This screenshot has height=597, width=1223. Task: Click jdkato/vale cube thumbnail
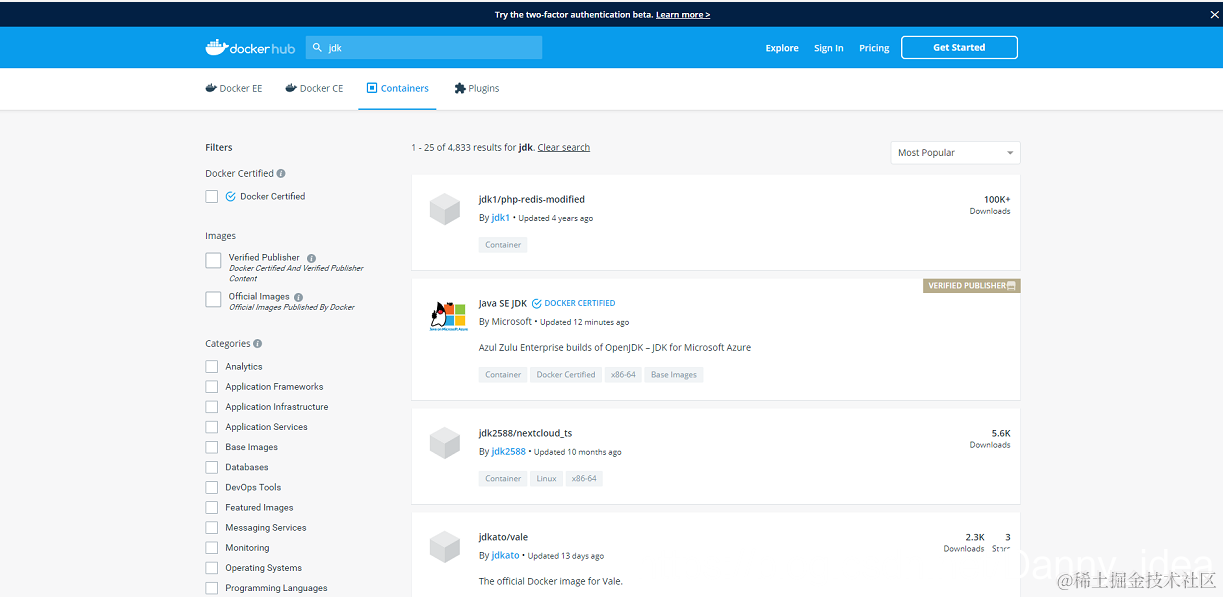click(x=445, y=547)
